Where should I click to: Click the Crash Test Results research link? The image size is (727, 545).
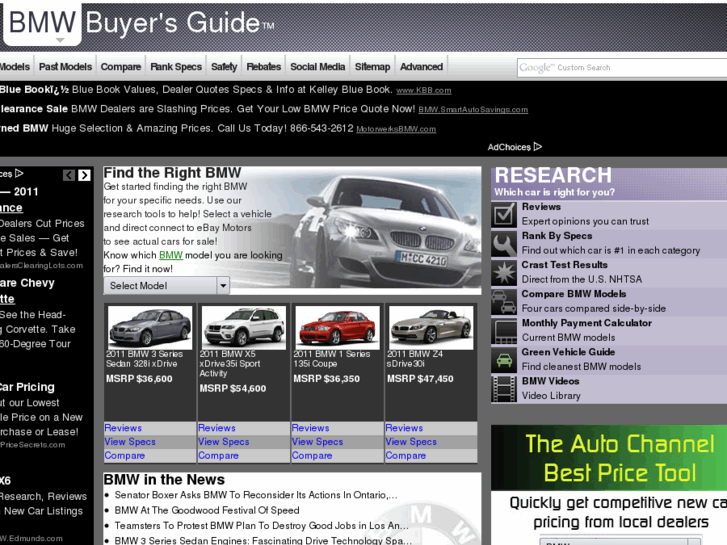coord(564,265)
